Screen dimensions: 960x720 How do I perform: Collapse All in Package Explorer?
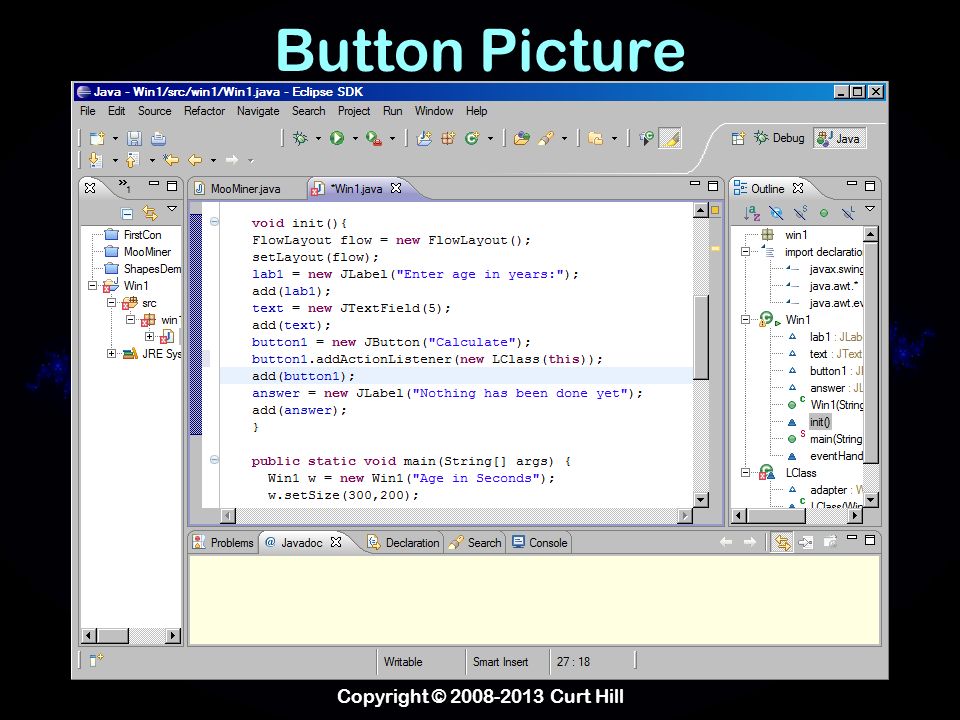click(x=127, y=214)
